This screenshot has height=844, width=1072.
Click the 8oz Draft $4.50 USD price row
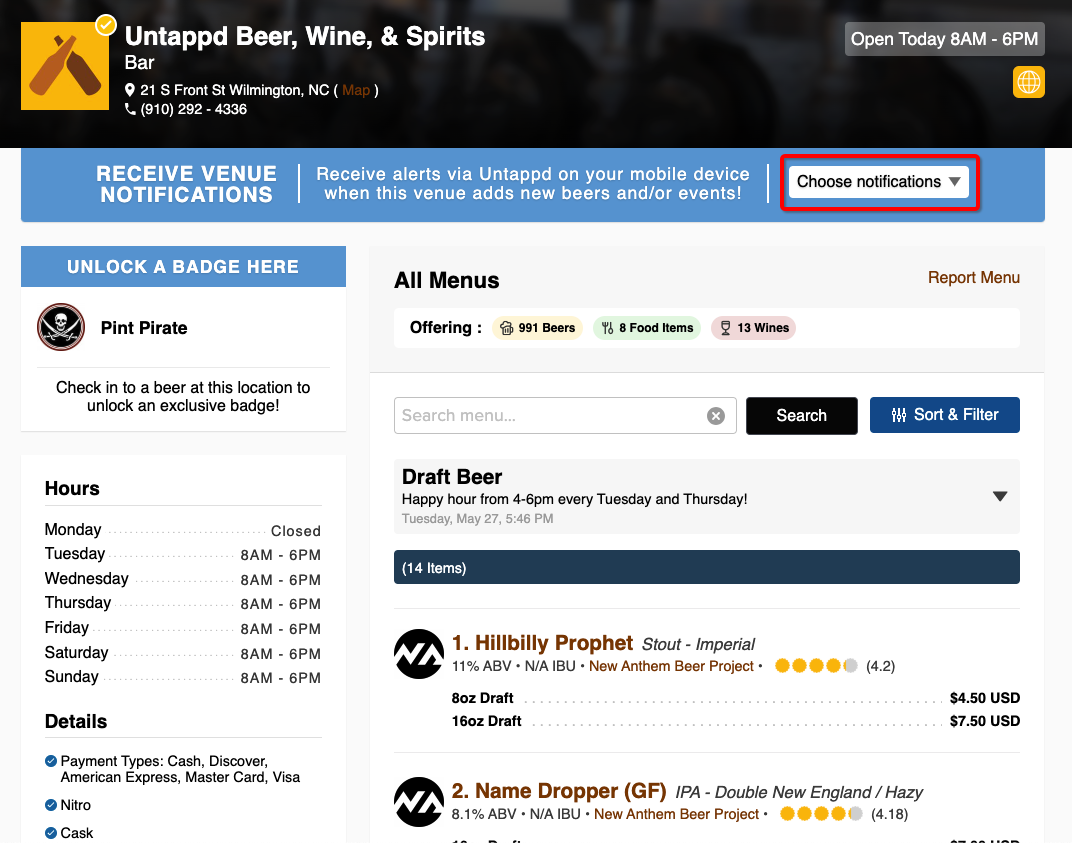pyautogui.click(x=736, y=698)
